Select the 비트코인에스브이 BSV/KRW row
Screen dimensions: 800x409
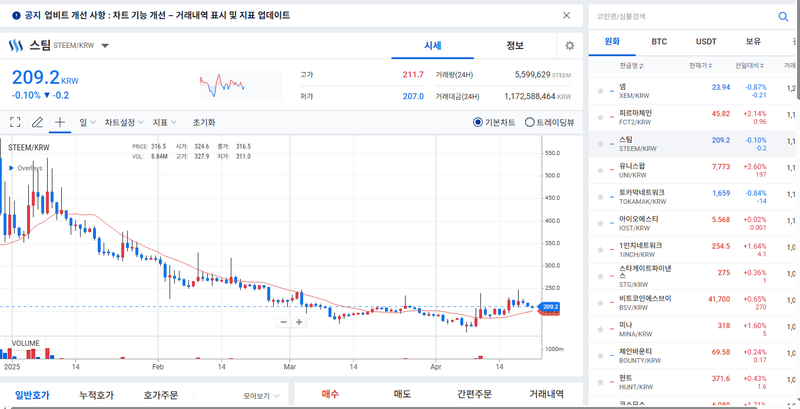pos(694,303)
